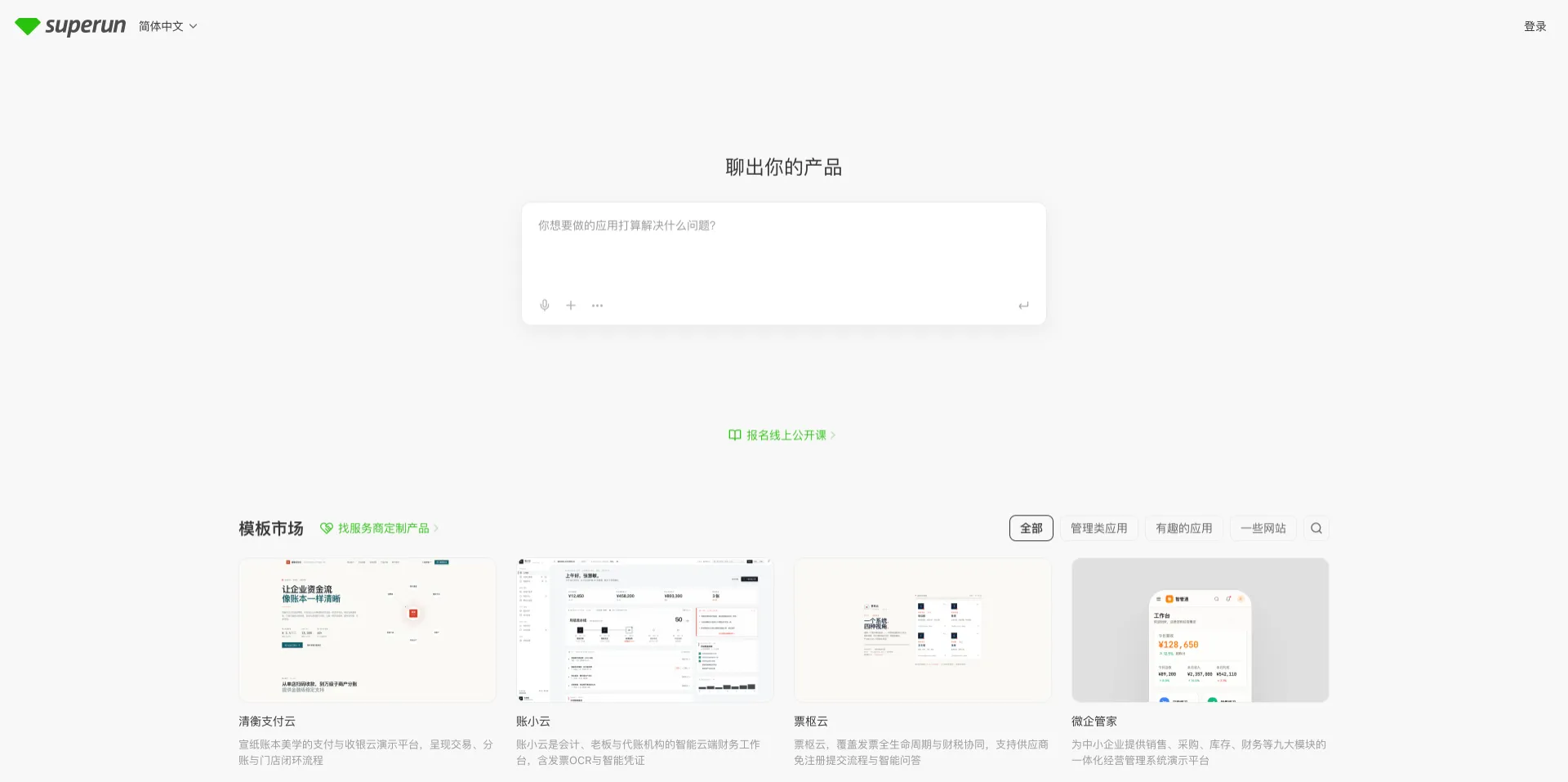Screen dimensions: 1568x782
Task: Open the 账小云 template thumbnail
Action: (645, 630)
